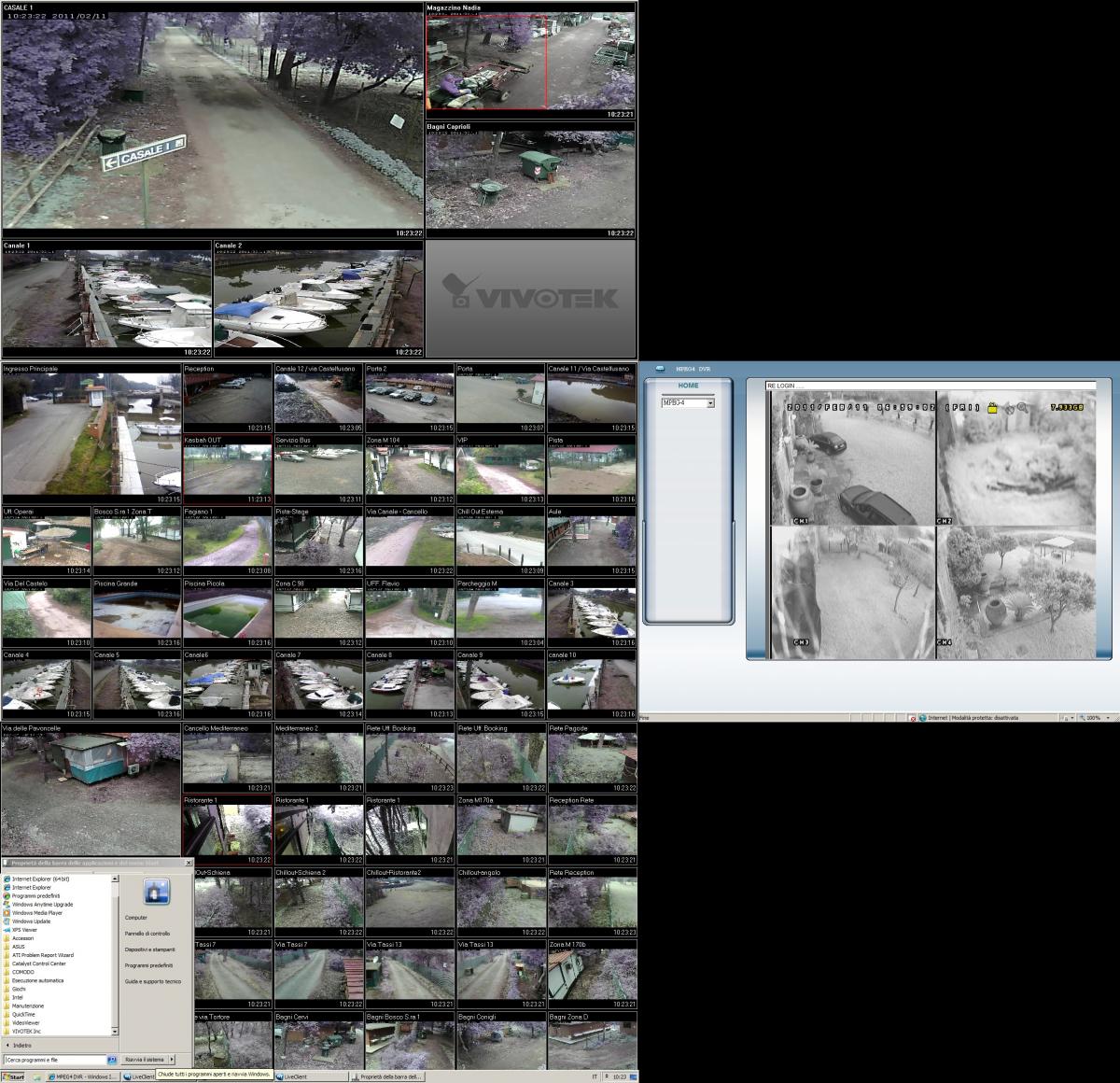This screenshot has width=1120, height=1083.
Task: Select Dispositivi e stampanti in Start menu
Action: point(149,949)
